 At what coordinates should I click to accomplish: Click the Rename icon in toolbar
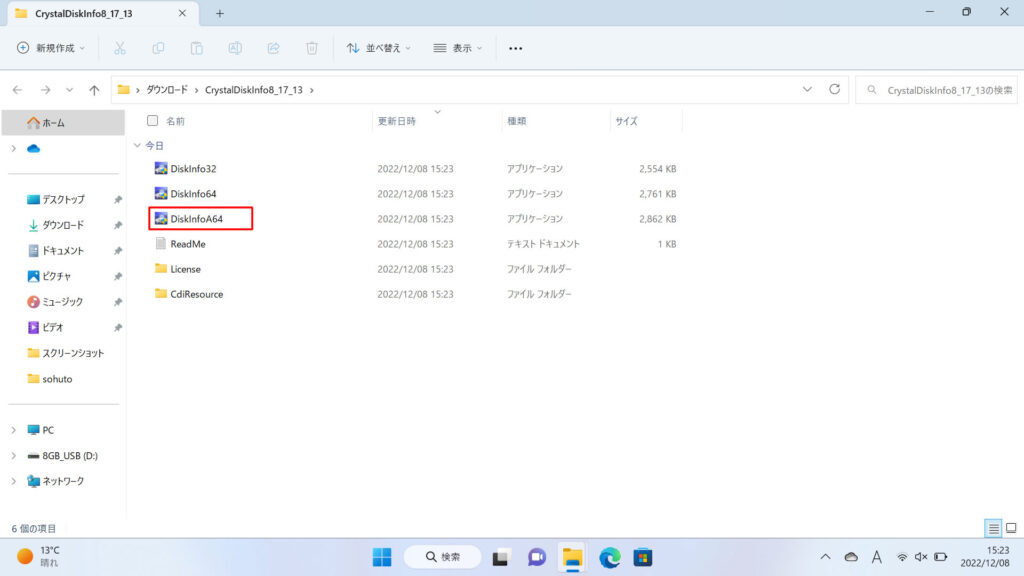[x=235, y=48]
